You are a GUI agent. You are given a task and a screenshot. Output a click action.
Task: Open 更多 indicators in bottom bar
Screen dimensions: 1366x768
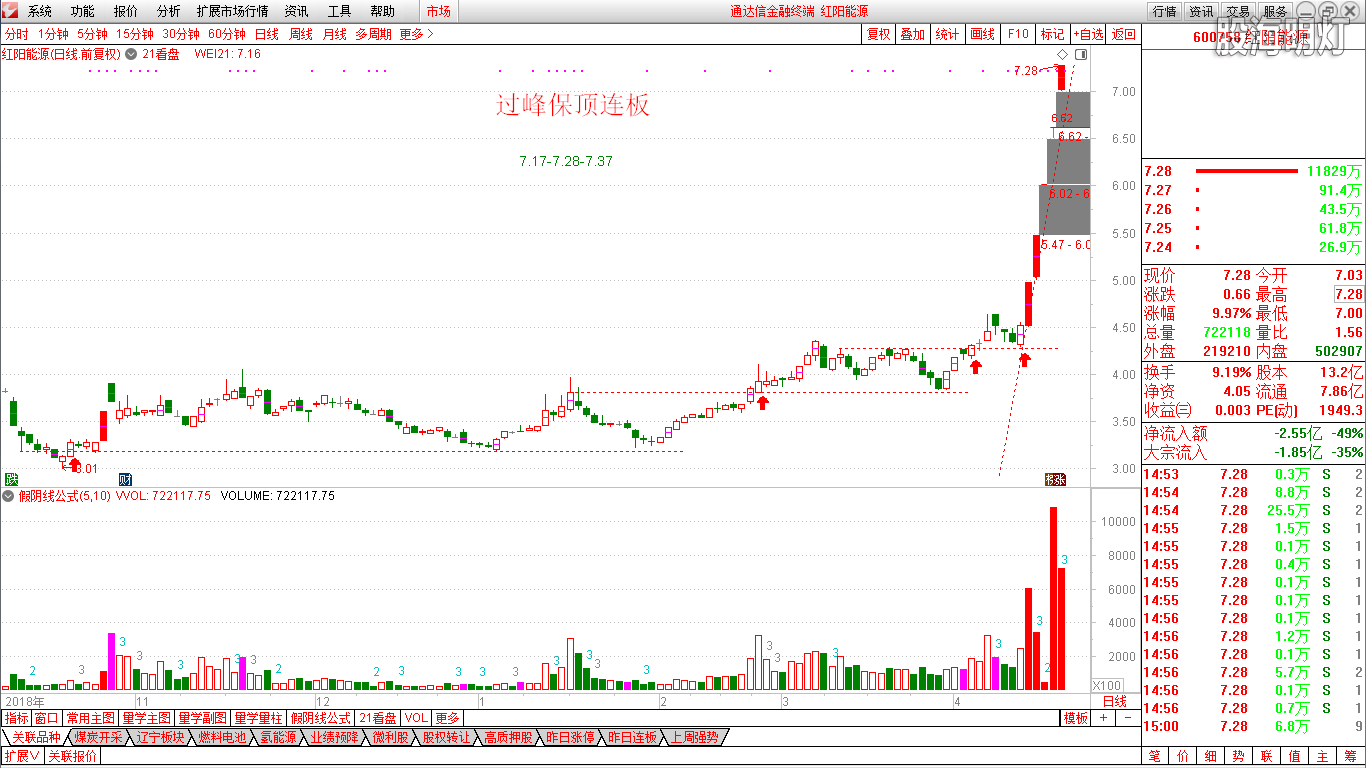pyautogui.click(x=447, y=718)
